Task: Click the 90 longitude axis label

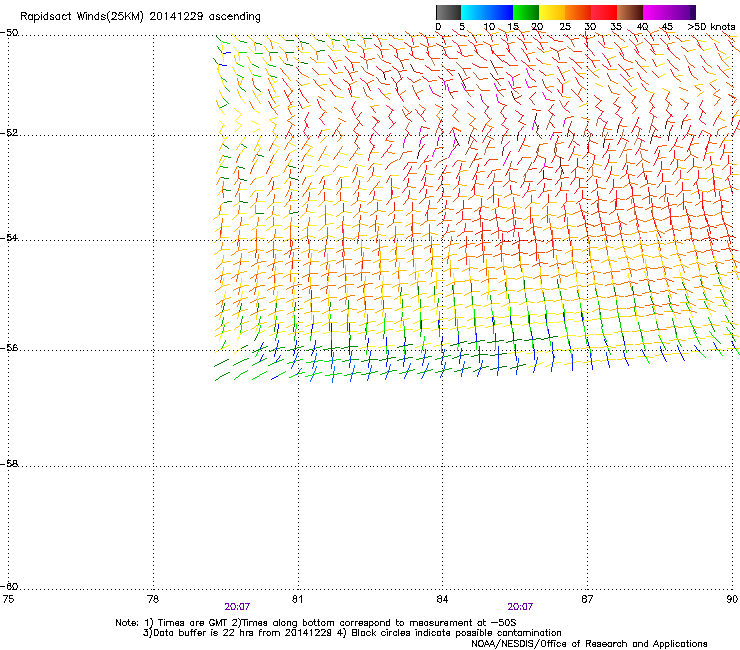Action: pyautogui.click(x=732, y=599)
